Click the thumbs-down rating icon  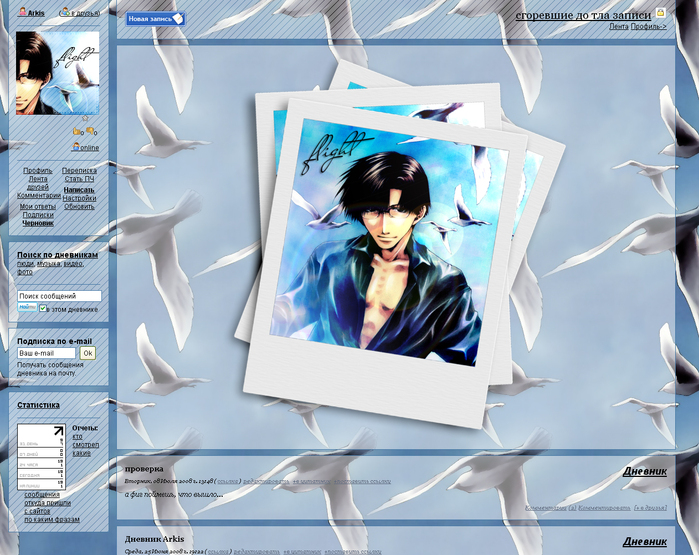point(90,131)
